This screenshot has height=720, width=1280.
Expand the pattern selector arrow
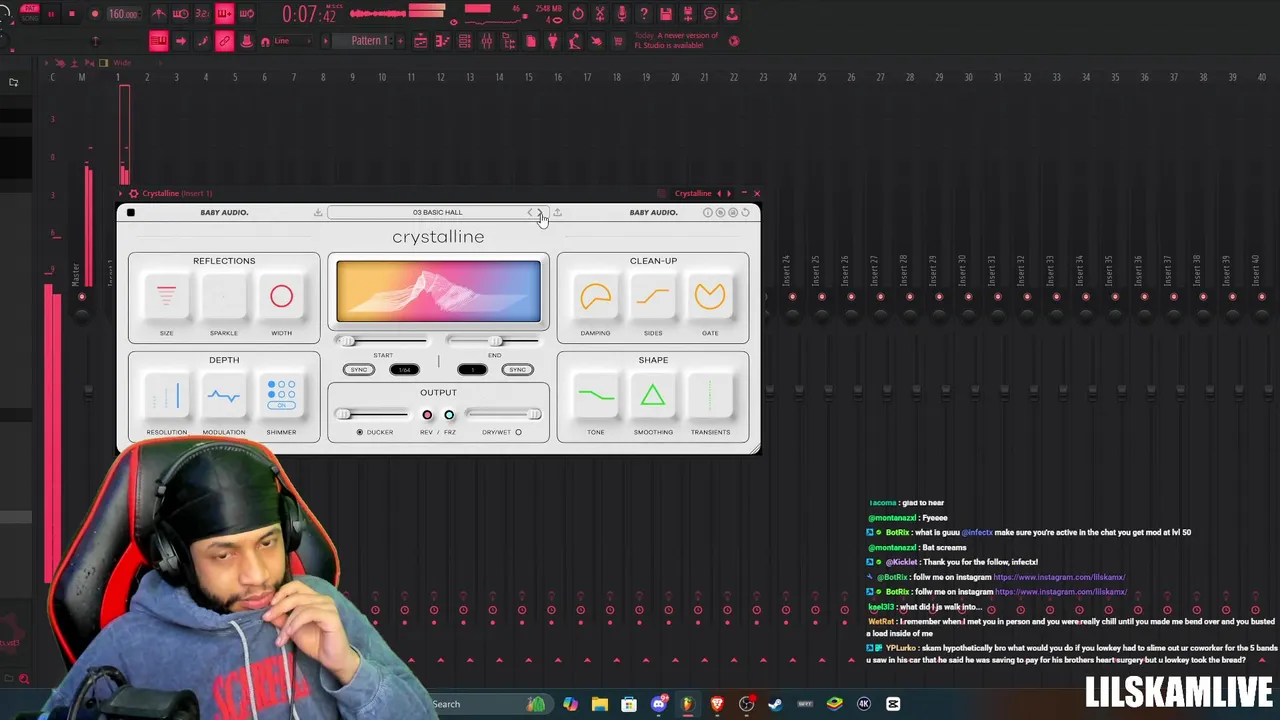[325, 41]
